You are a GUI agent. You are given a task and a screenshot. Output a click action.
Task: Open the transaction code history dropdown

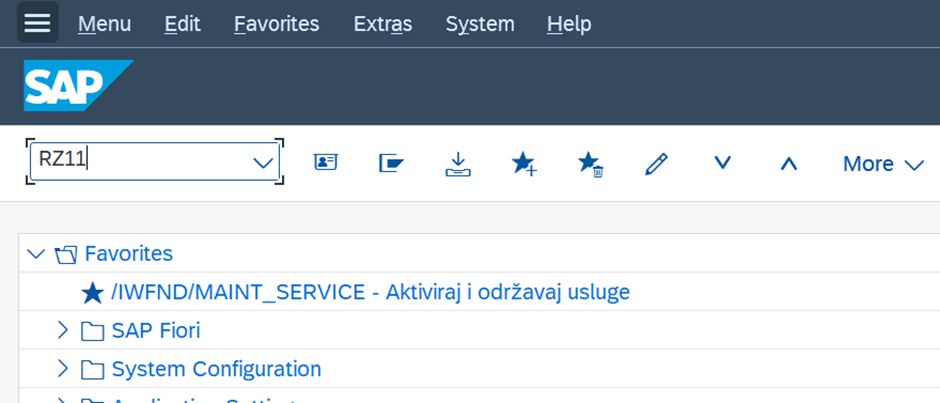(263, 163)
